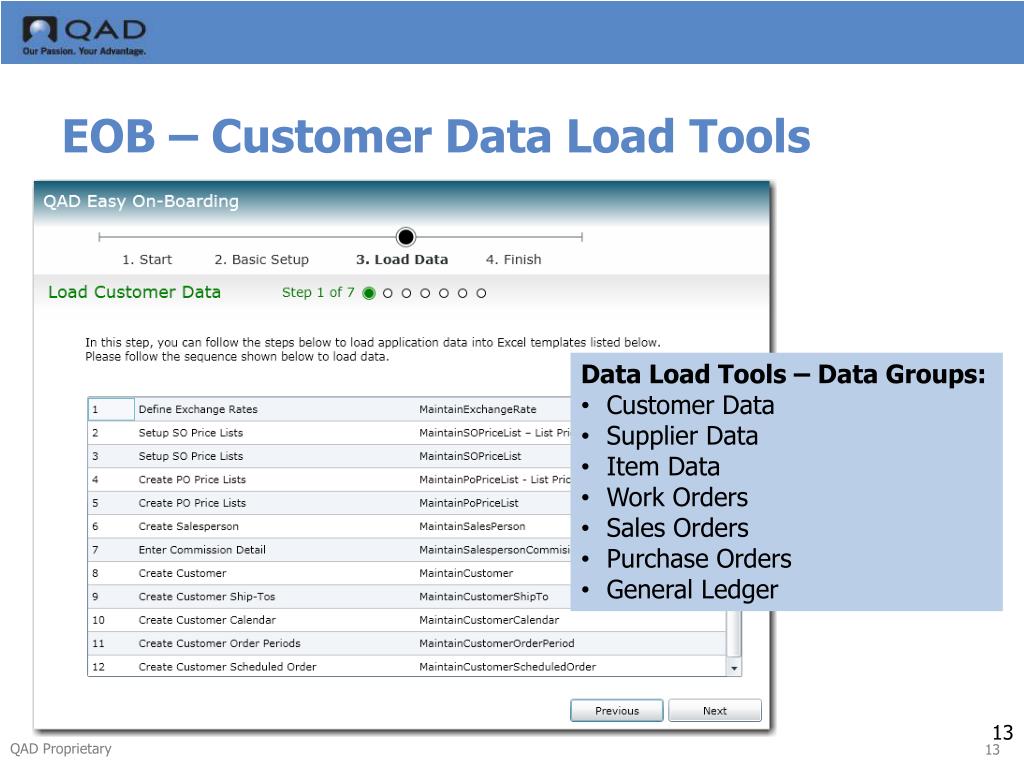Select the fifth step indicator dot

[444, 293]
